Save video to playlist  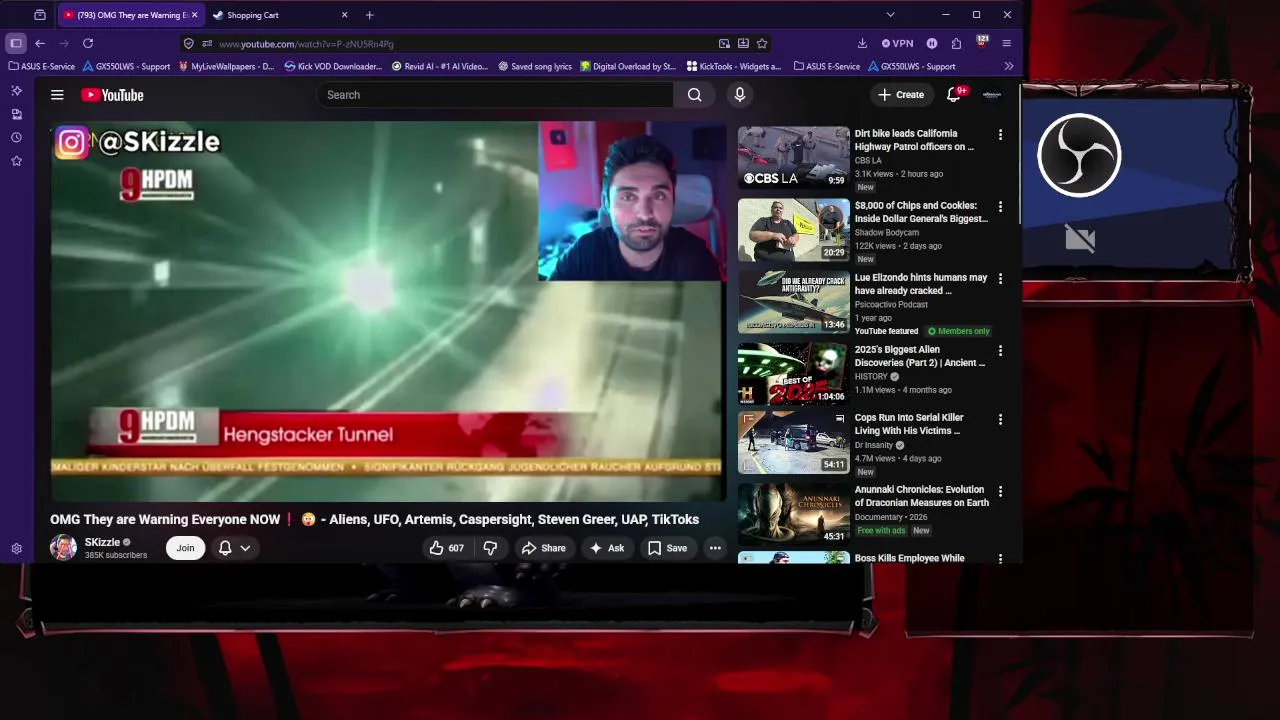667,548
